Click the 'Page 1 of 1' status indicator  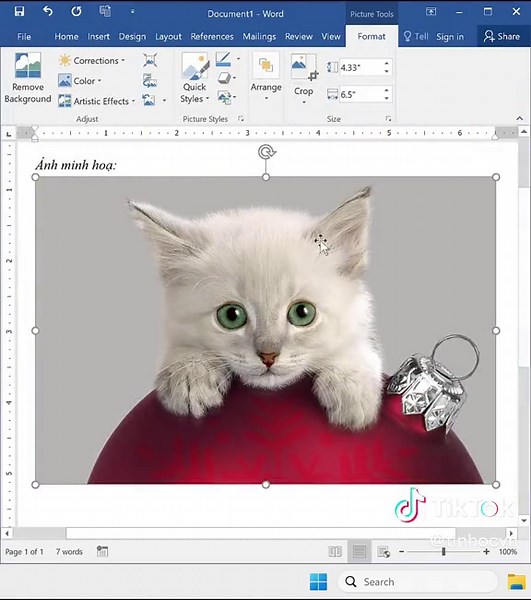(x=24, y=551)
